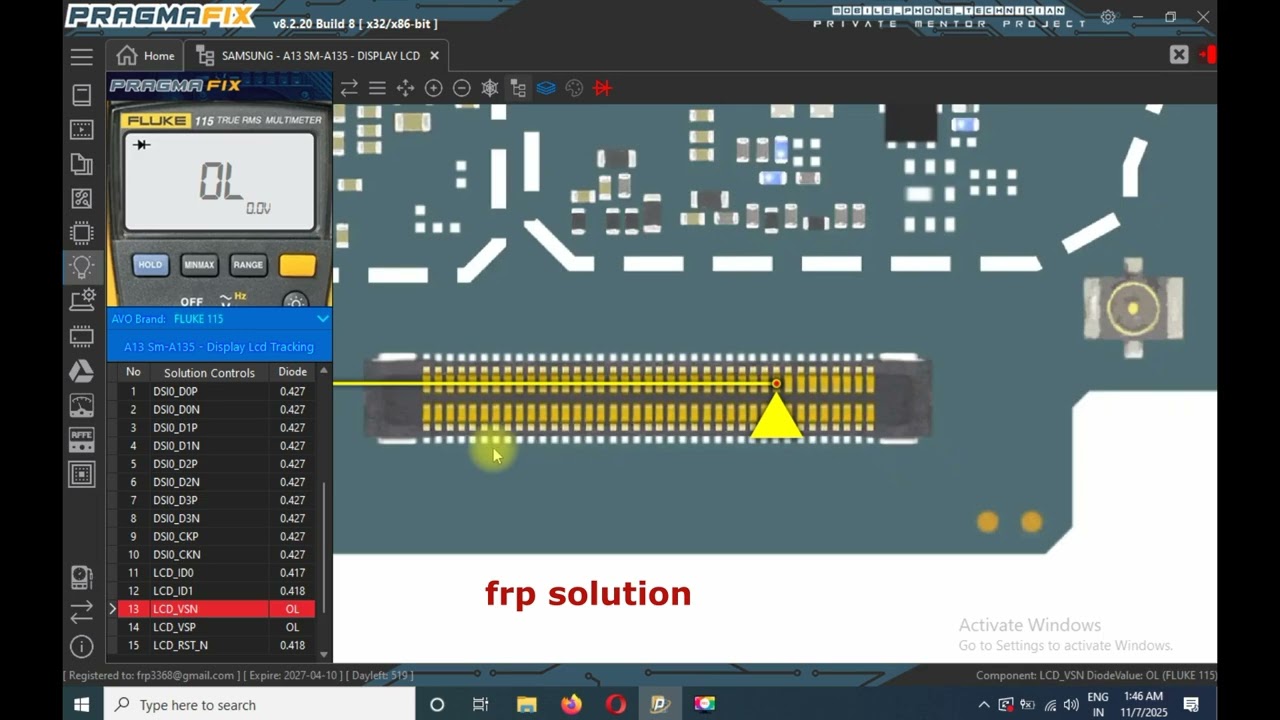
Task: Open the circuit schematic sidebar icon
Action: (x=82, y=199)
